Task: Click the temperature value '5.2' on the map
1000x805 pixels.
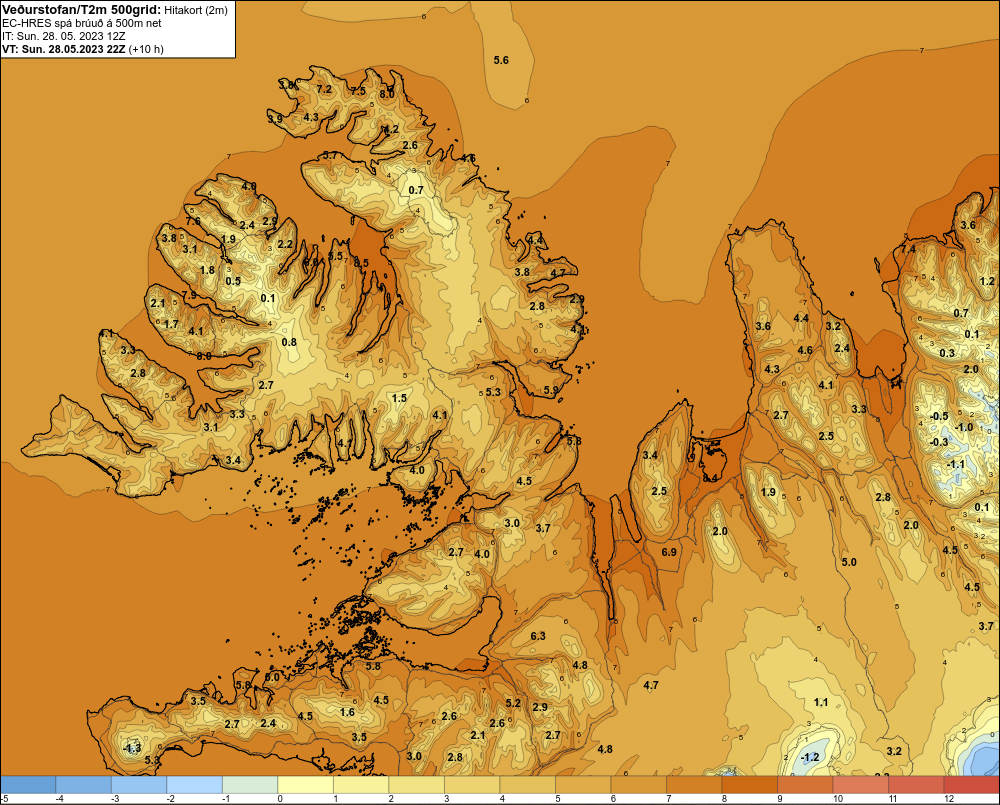Action: click(x=513, y=704)
